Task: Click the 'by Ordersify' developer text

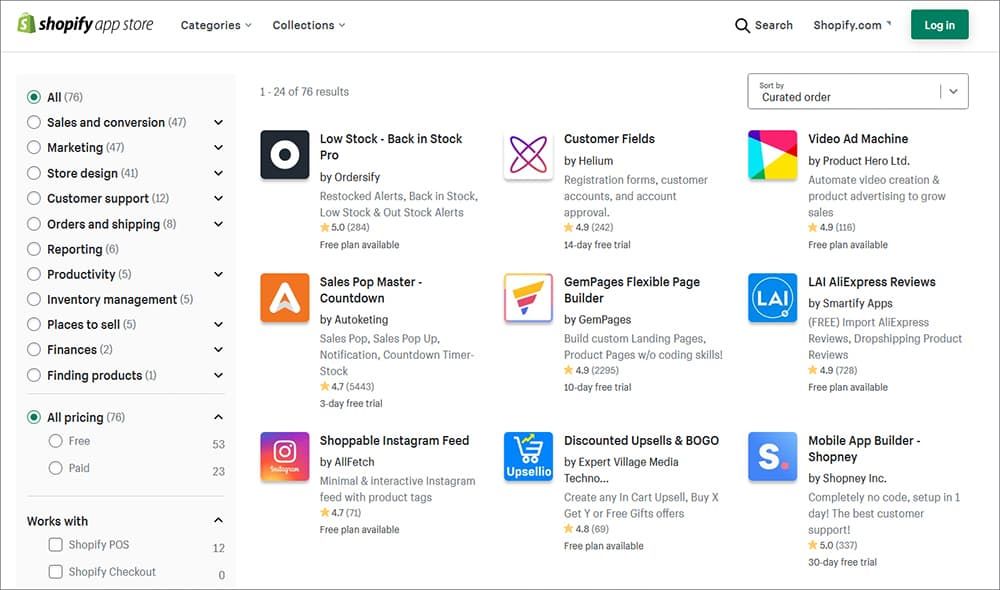Action: pos(349,177)
